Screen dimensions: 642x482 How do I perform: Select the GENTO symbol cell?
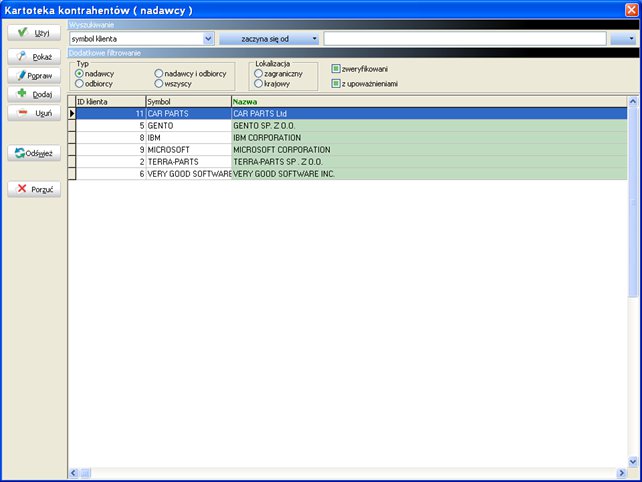tap(189, 126)
